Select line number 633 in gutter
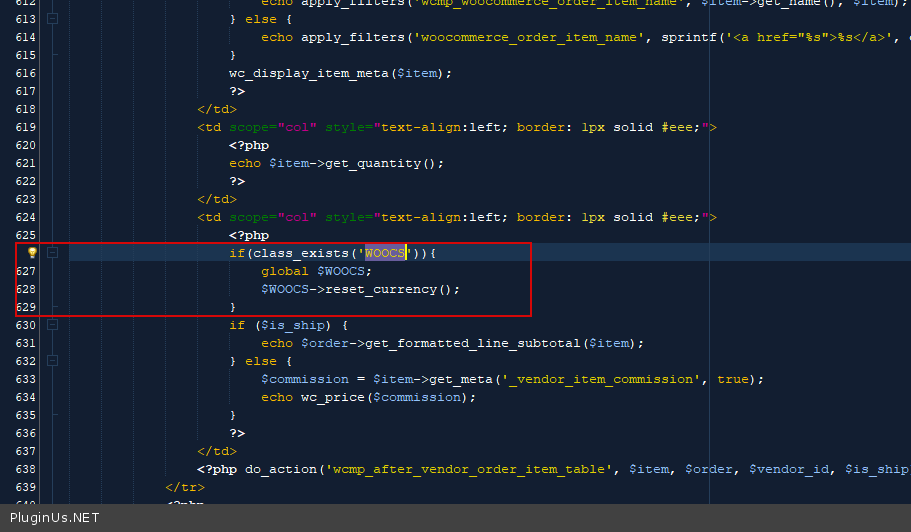The image size is (911, 532). (26, 379)
